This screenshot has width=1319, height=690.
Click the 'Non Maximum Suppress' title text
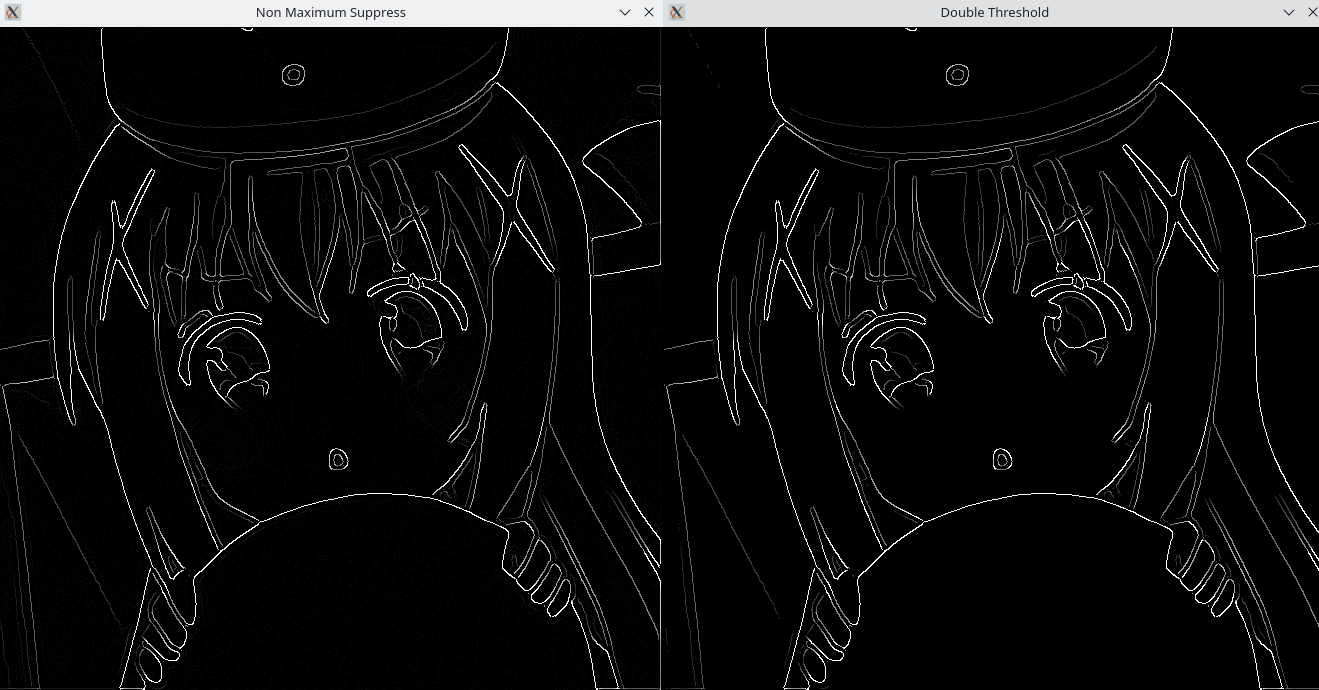pyautogui.click(x=330, y=12)
